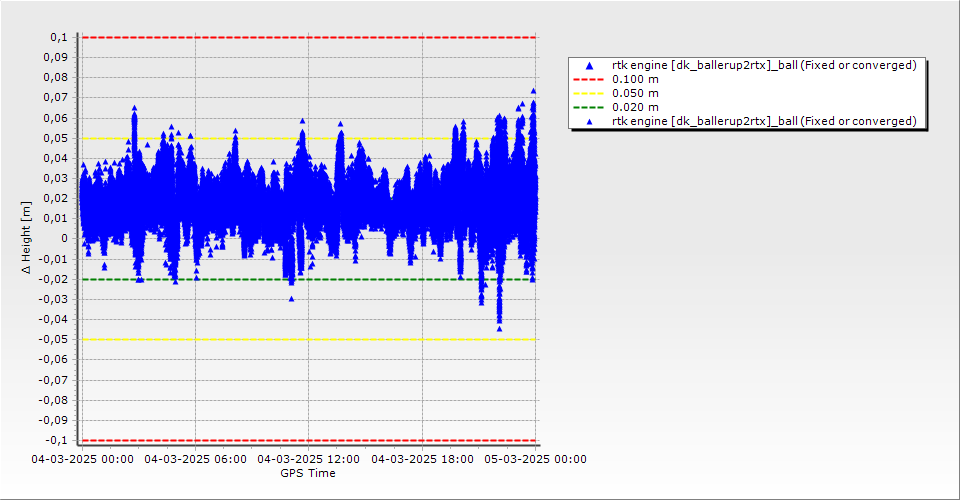Click the '04-03-2025 12:00' time axis label
This screenshot has width=960, height=500.
309,459
